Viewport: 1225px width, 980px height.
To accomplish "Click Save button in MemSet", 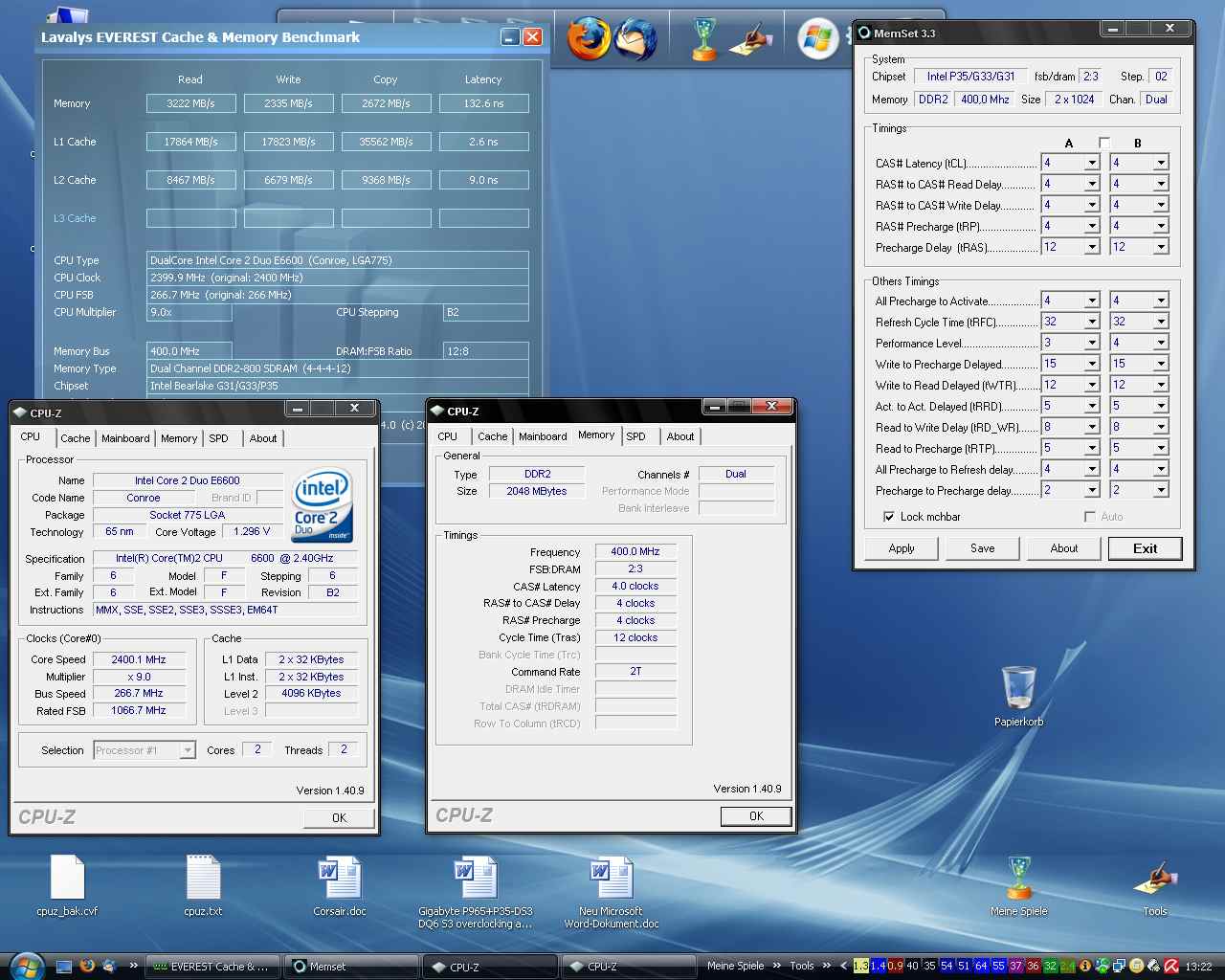I will click(983, 548).
